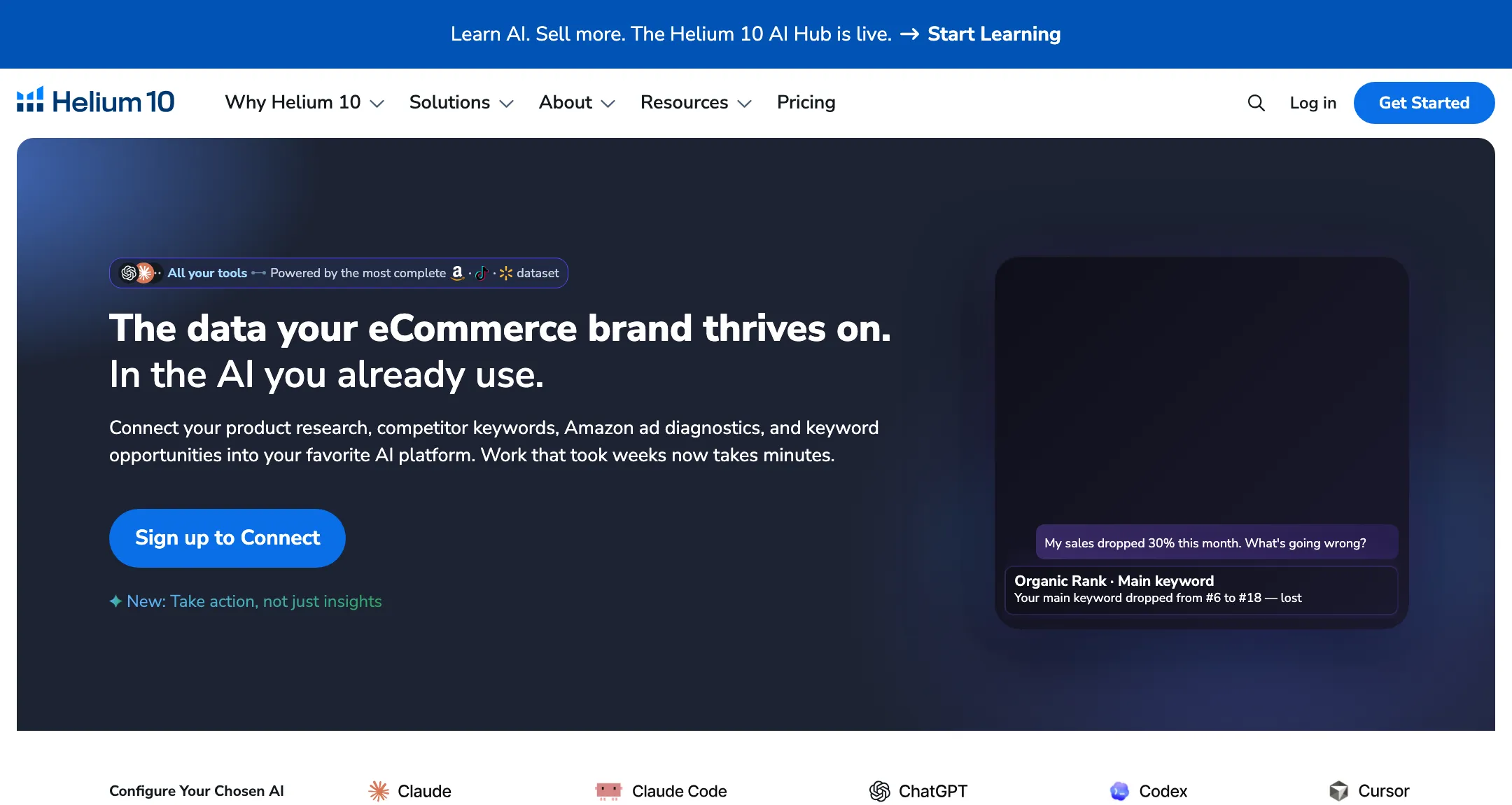Viewport: 1512px width, 805px height.
Task: Click the Claude starburst icon
Action: (x=379, y=791)
